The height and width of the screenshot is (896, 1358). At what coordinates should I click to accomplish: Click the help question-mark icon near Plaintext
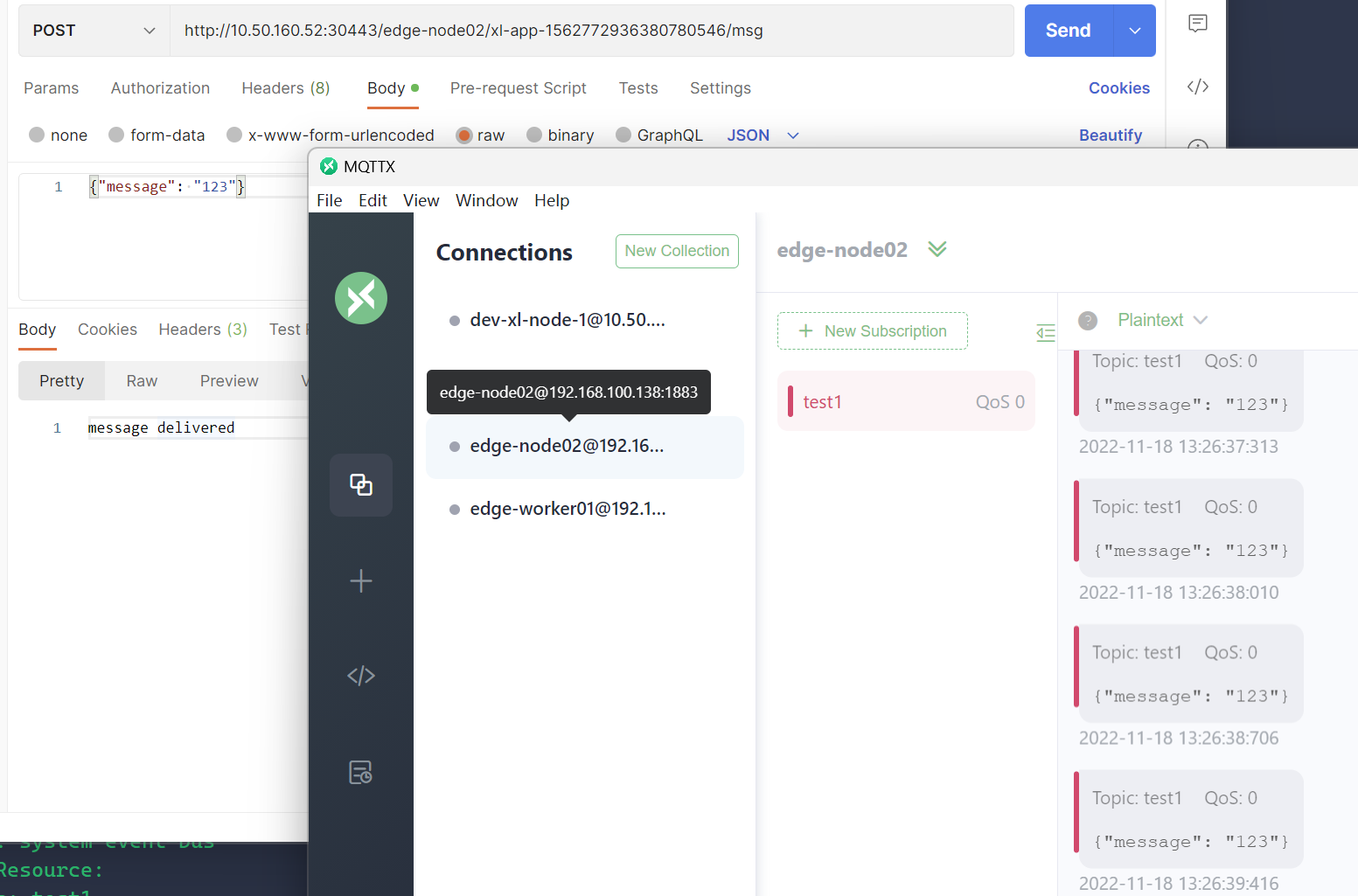coord(1087,321)
